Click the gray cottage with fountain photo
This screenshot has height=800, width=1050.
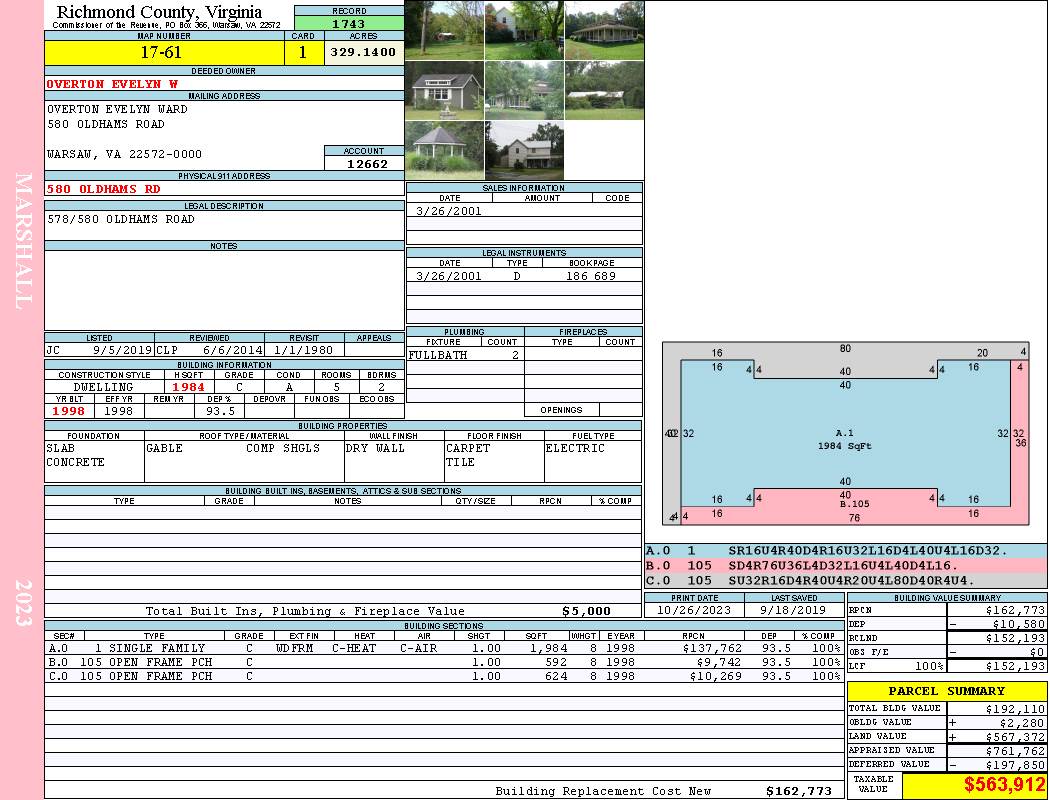pos(444,90)
